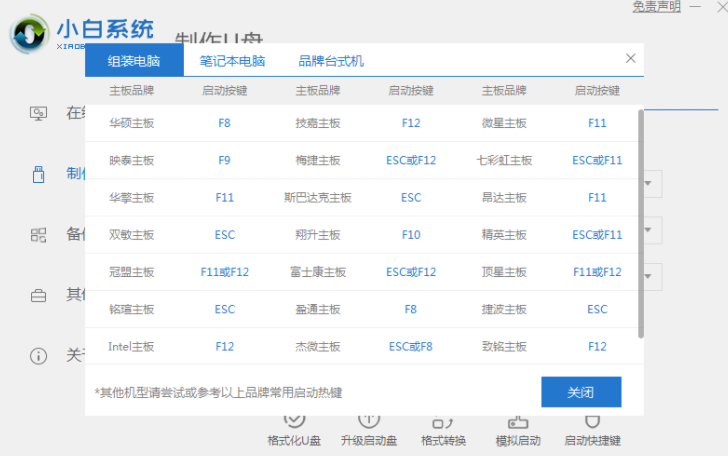This screenshot has height=456, width=728.
Task: Click the monitor icon in left sidebar
Action: tap(39, 113)
